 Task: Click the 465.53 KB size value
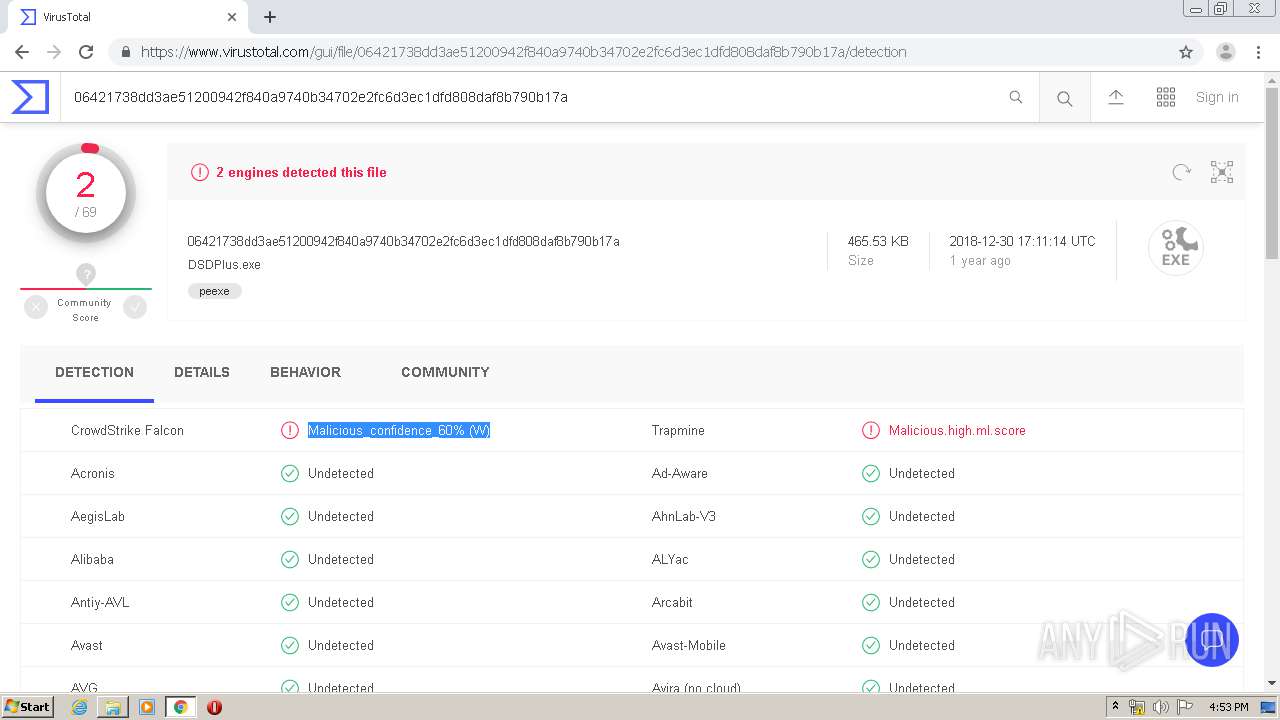(x=878, y=241)
